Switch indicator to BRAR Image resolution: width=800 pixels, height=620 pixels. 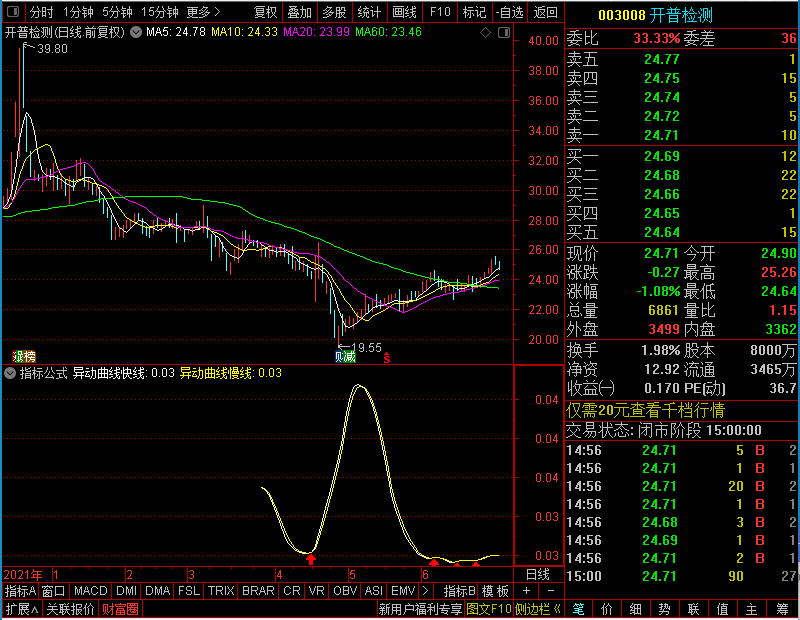[258, 591]
